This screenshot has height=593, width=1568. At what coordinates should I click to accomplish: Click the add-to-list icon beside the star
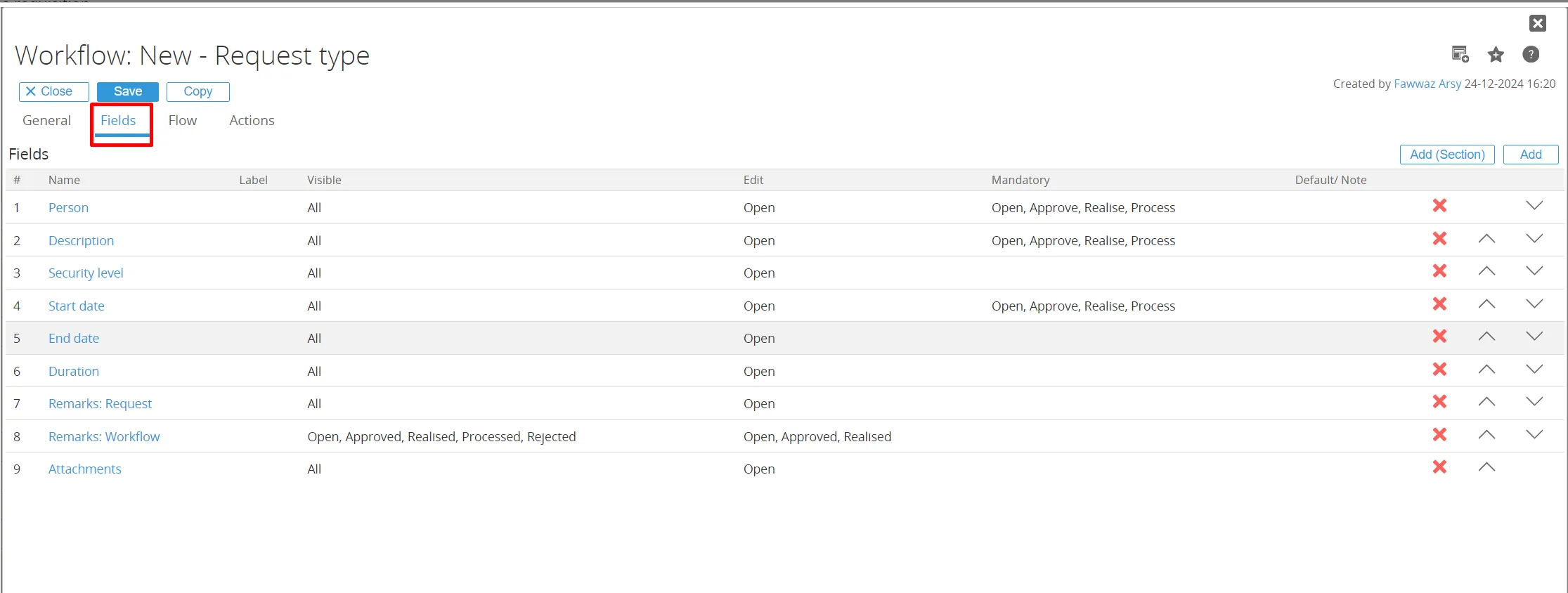pos(1460,54)
